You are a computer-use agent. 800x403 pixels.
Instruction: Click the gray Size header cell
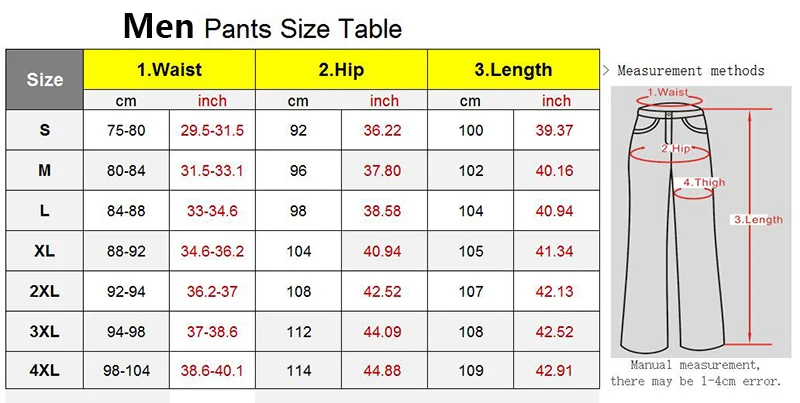[x=44, y=80]
